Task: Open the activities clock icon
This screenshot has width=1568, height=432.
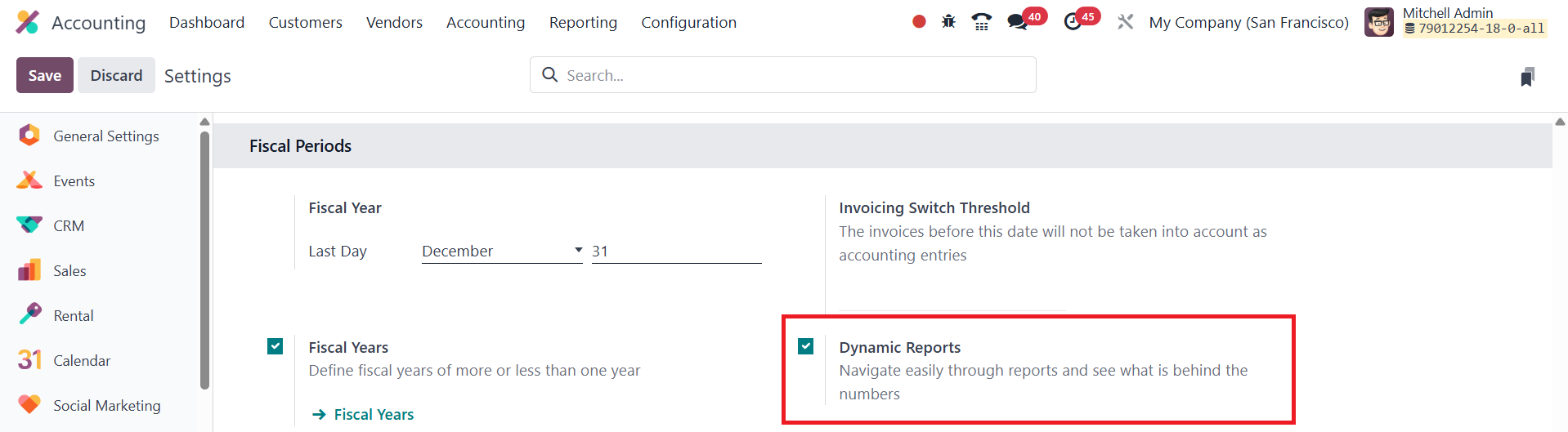Action: click(x=1073, y=22)
